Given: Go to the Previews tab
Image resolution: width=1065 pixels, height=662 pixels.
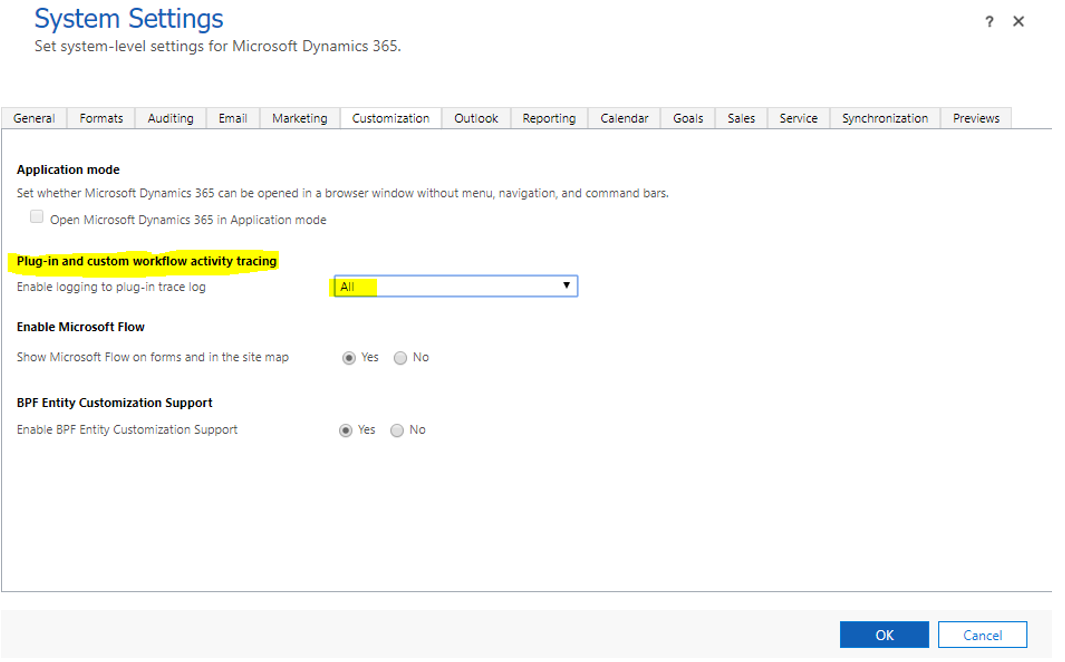Looking at the screenshot, I should click(x=976, y=118).
